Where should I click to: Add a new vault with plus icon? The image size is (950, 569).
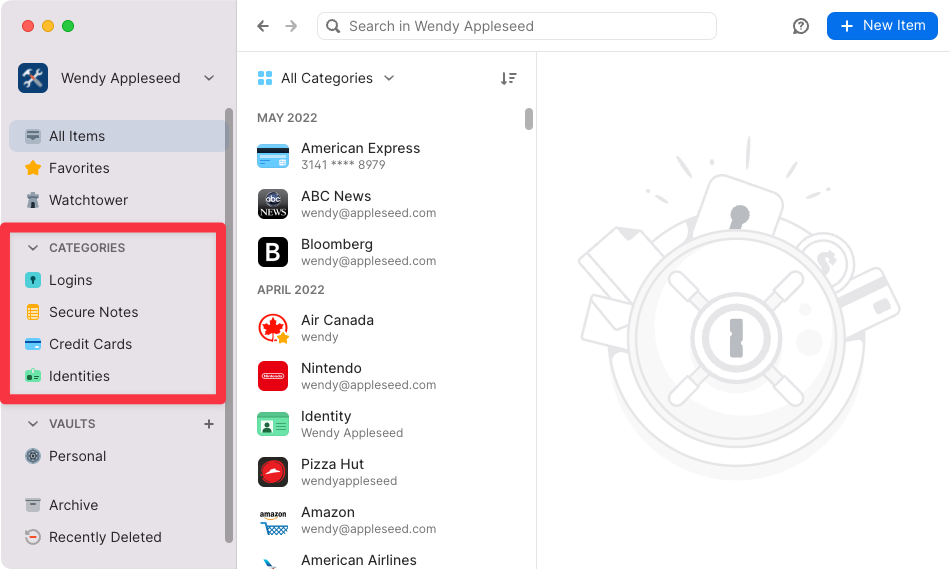[209, 424]
